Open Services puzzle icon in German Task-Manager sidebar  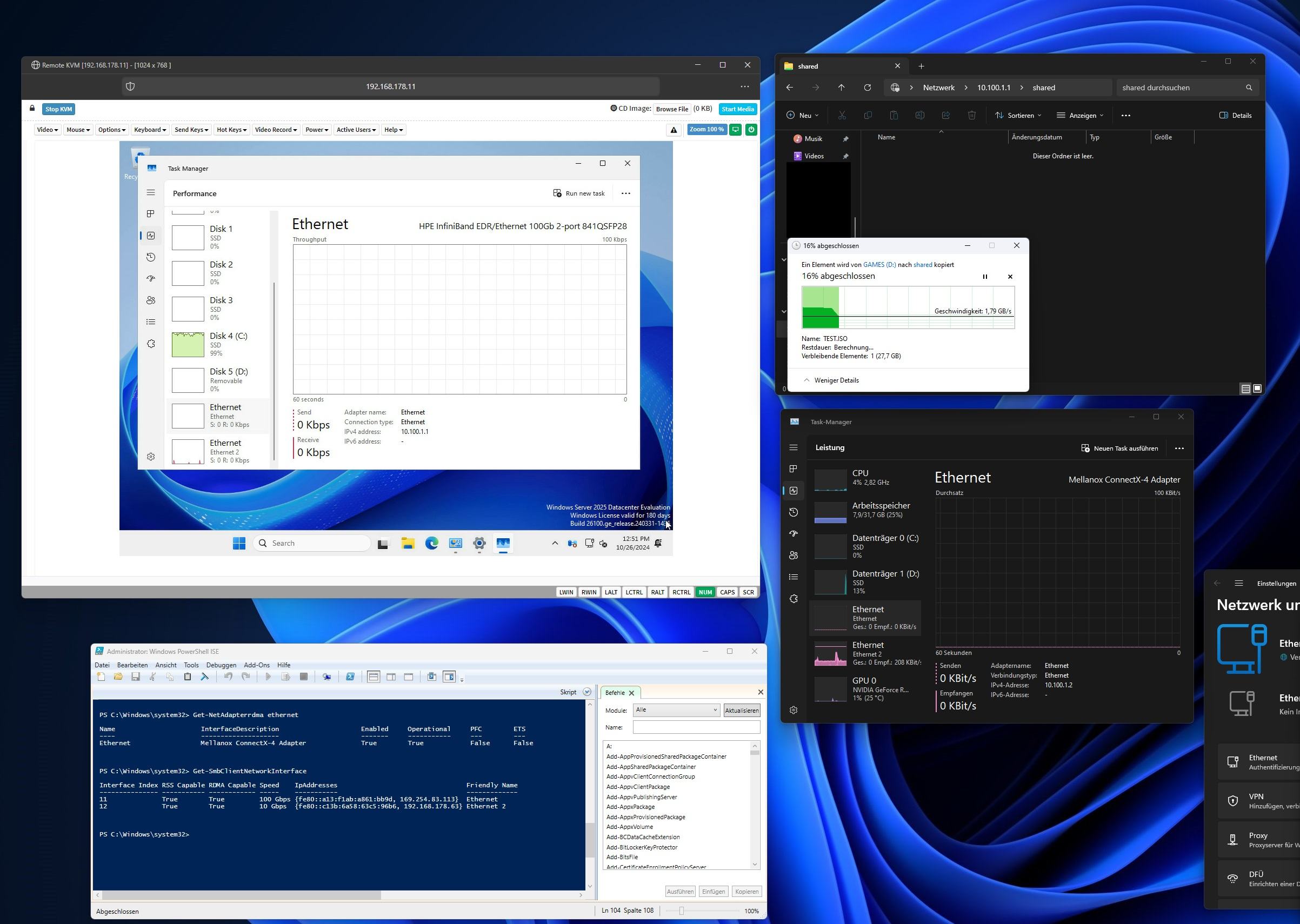coord(794,599)
